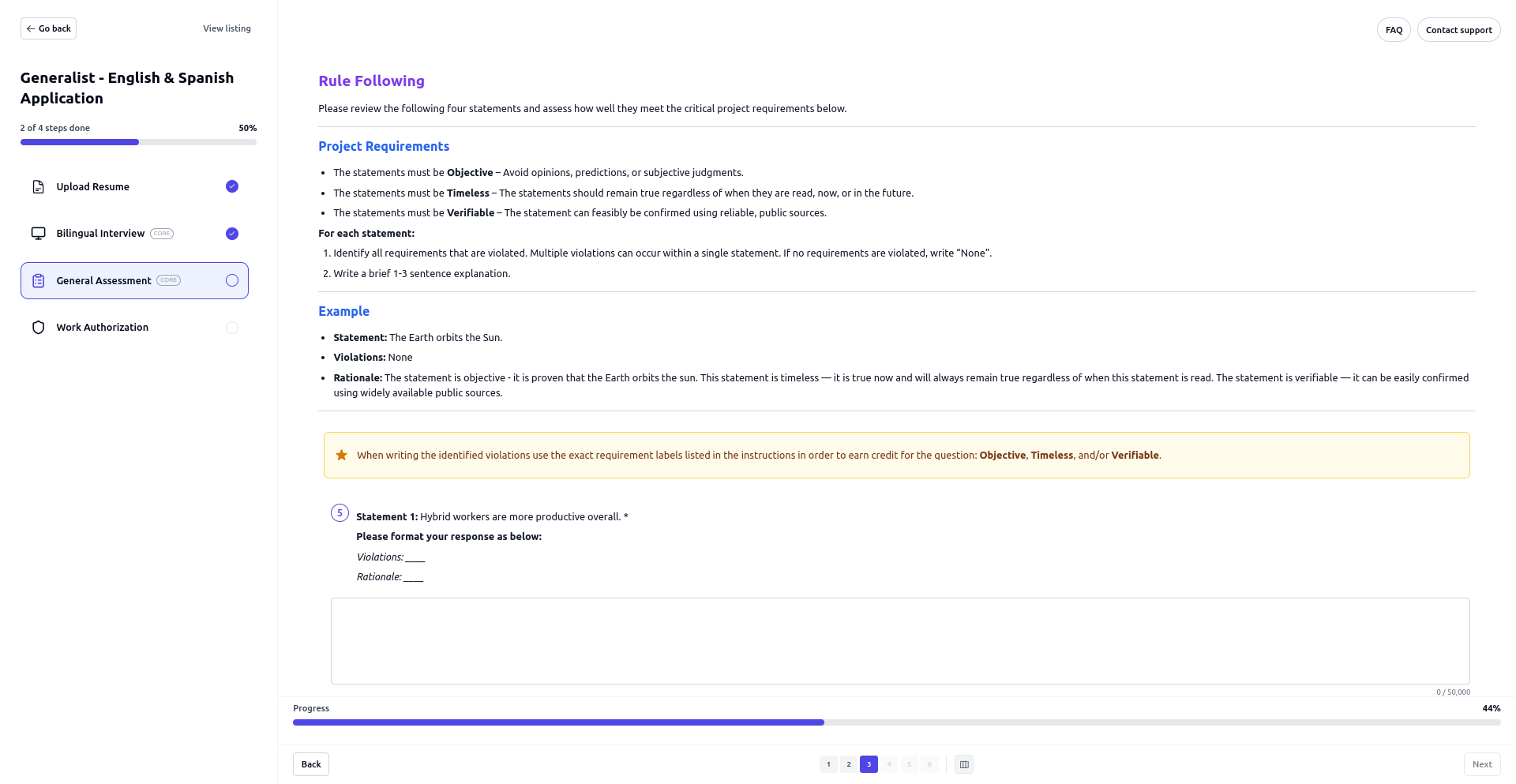Open the FAQ page
The width and height of the screenshot is (1516, 784).
point(1394,30)
